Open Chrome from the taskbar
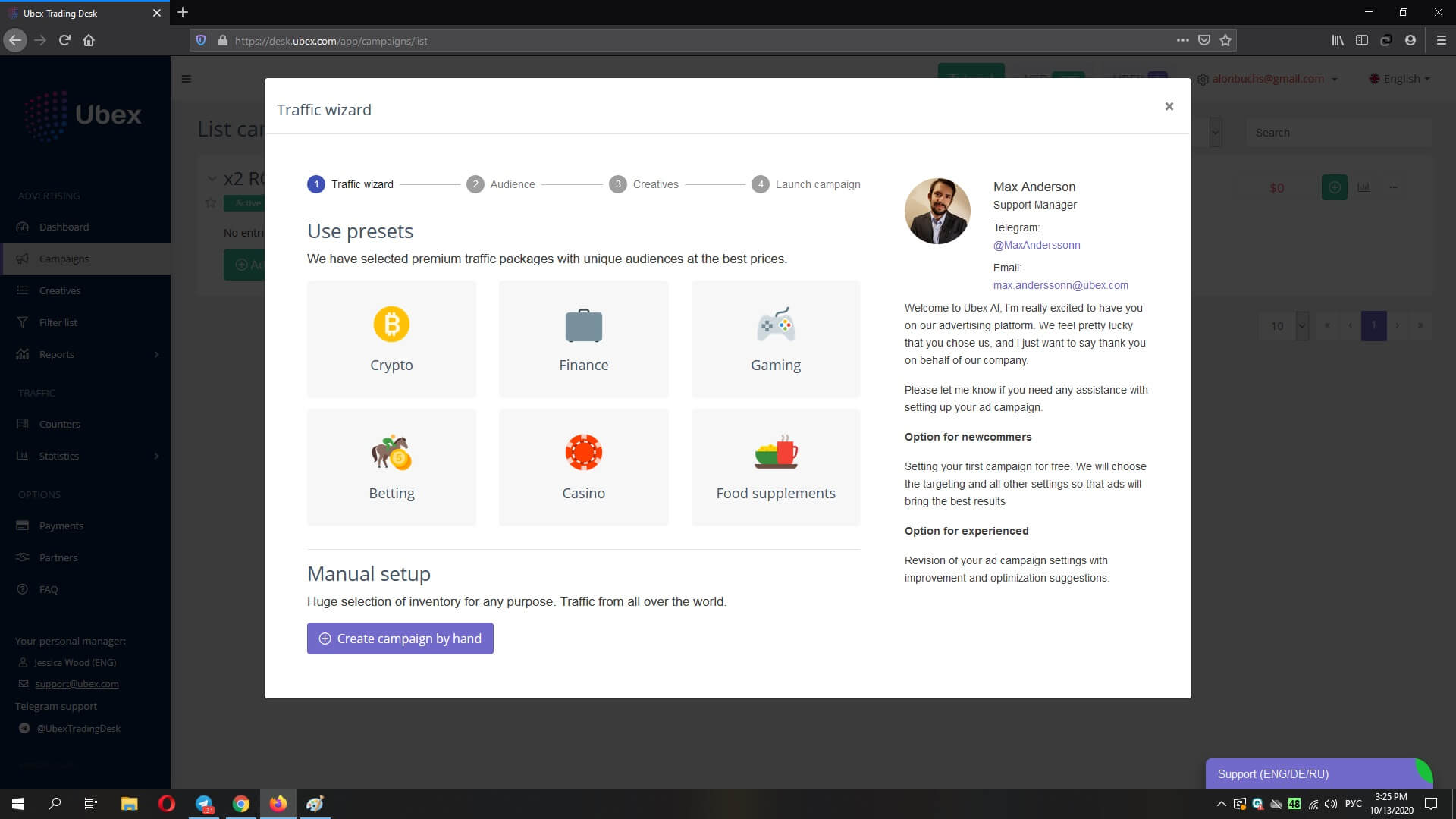1456x819 pixels. click(x=241, y=804)
